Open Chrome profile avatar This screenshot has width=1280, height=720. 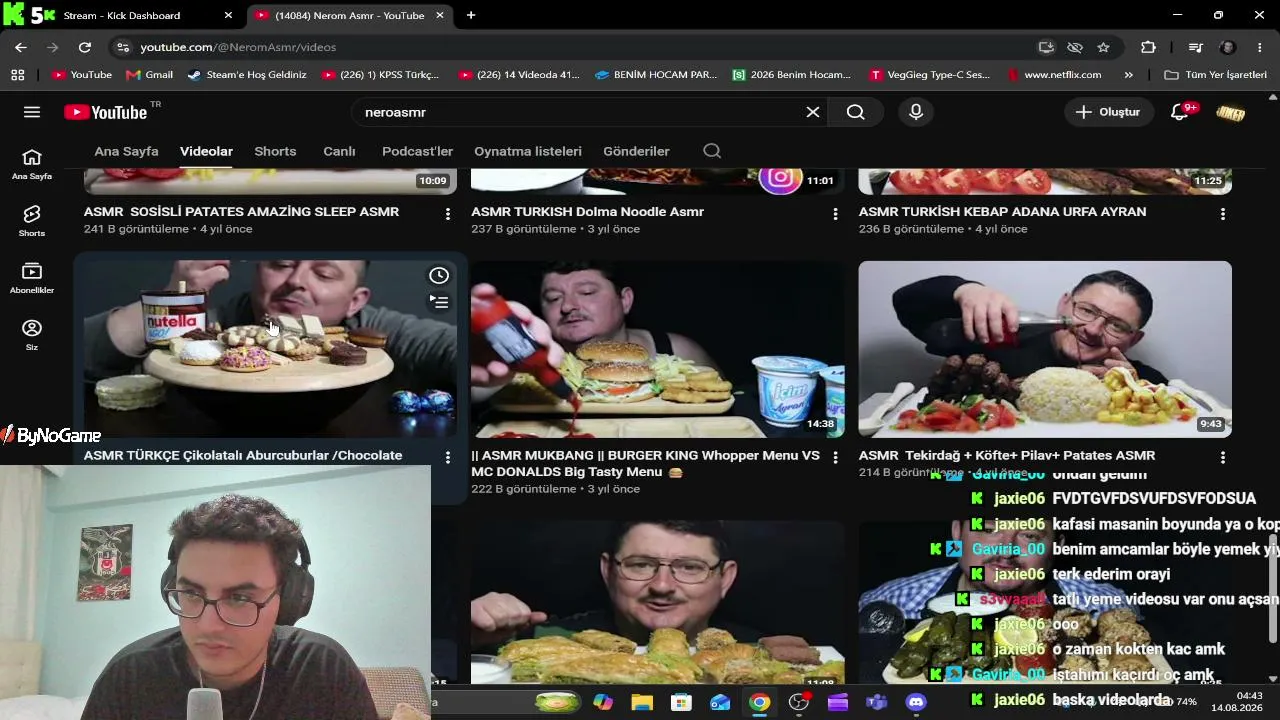tap(1228, 47)
